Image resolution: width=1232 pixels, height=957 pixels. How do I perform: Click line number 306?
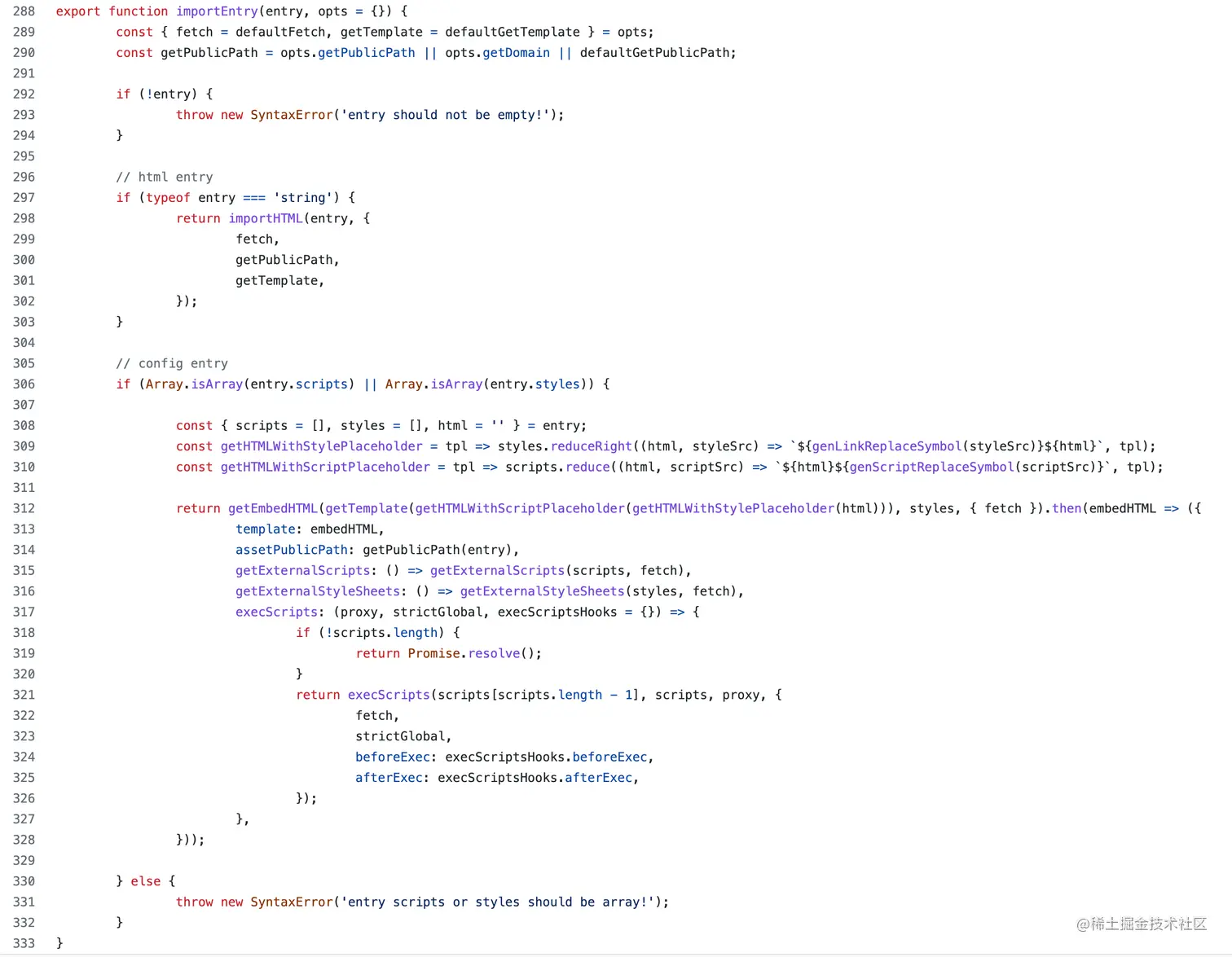[24, 384]
